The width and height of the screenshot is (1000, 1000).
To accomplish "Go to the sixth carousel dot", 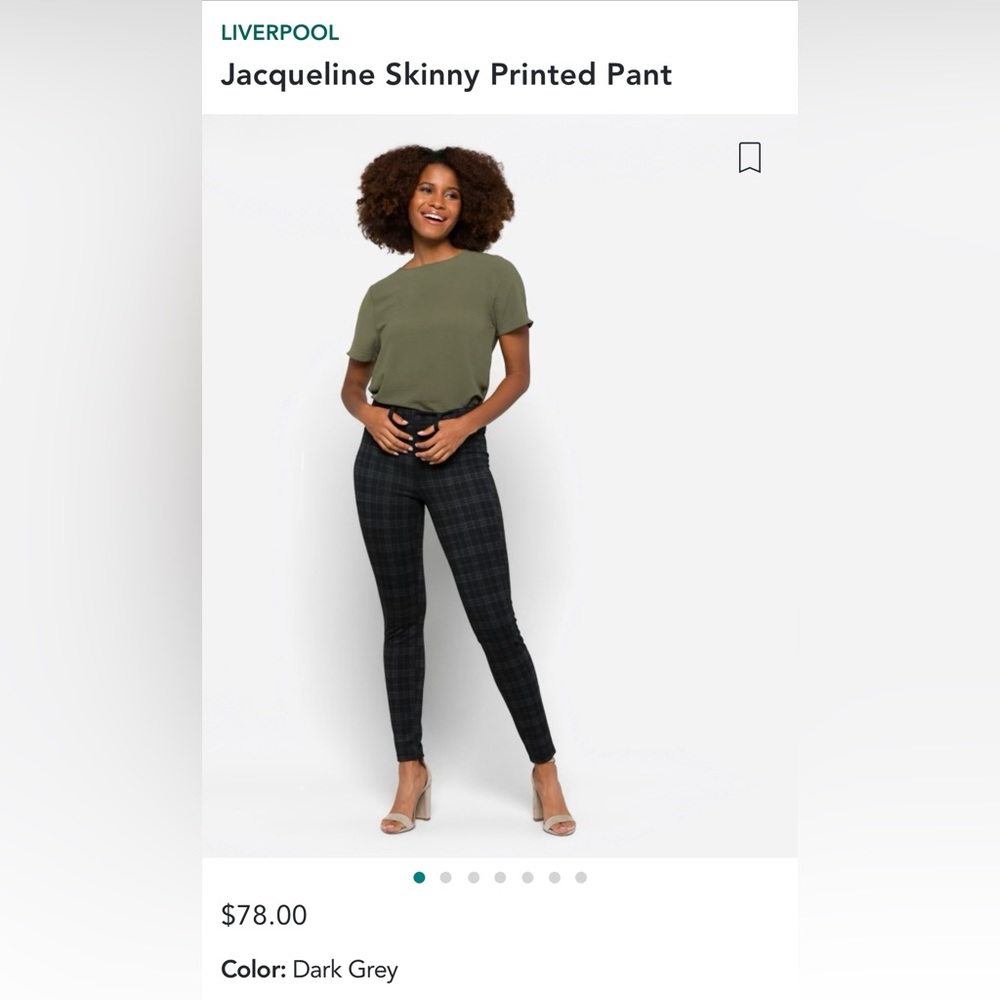I will click(x=554, y=877).
